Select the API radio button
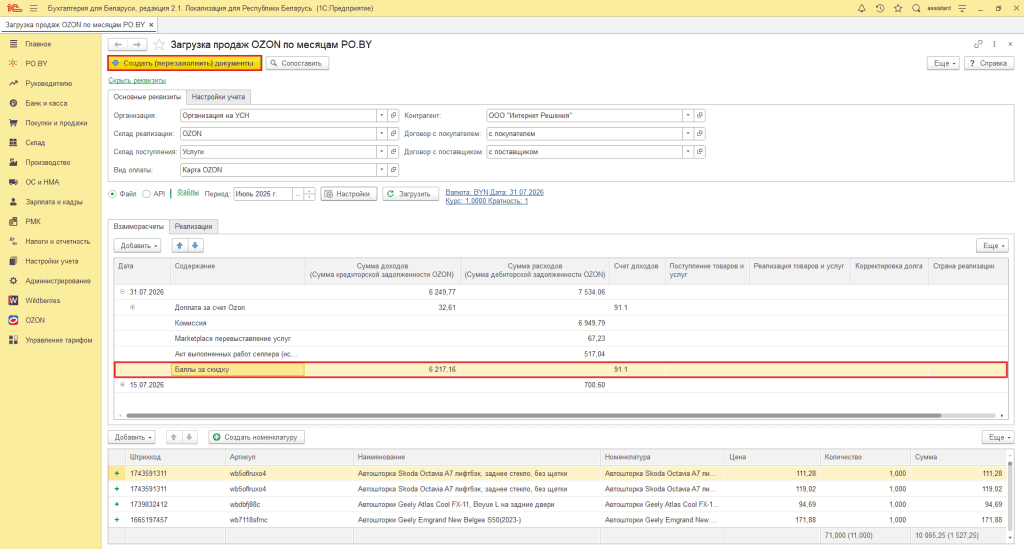 (x=146, y=194)
